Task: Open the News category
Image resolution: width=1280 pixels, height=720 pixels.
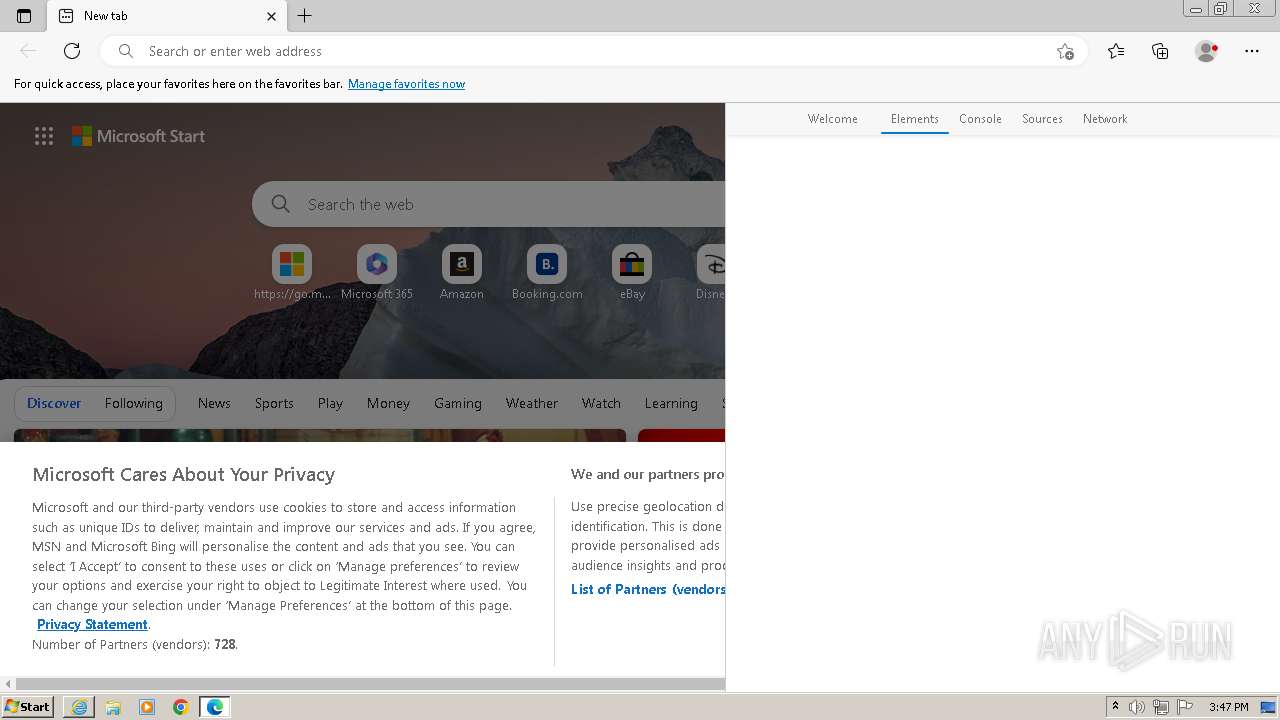Action: point(214,403)
